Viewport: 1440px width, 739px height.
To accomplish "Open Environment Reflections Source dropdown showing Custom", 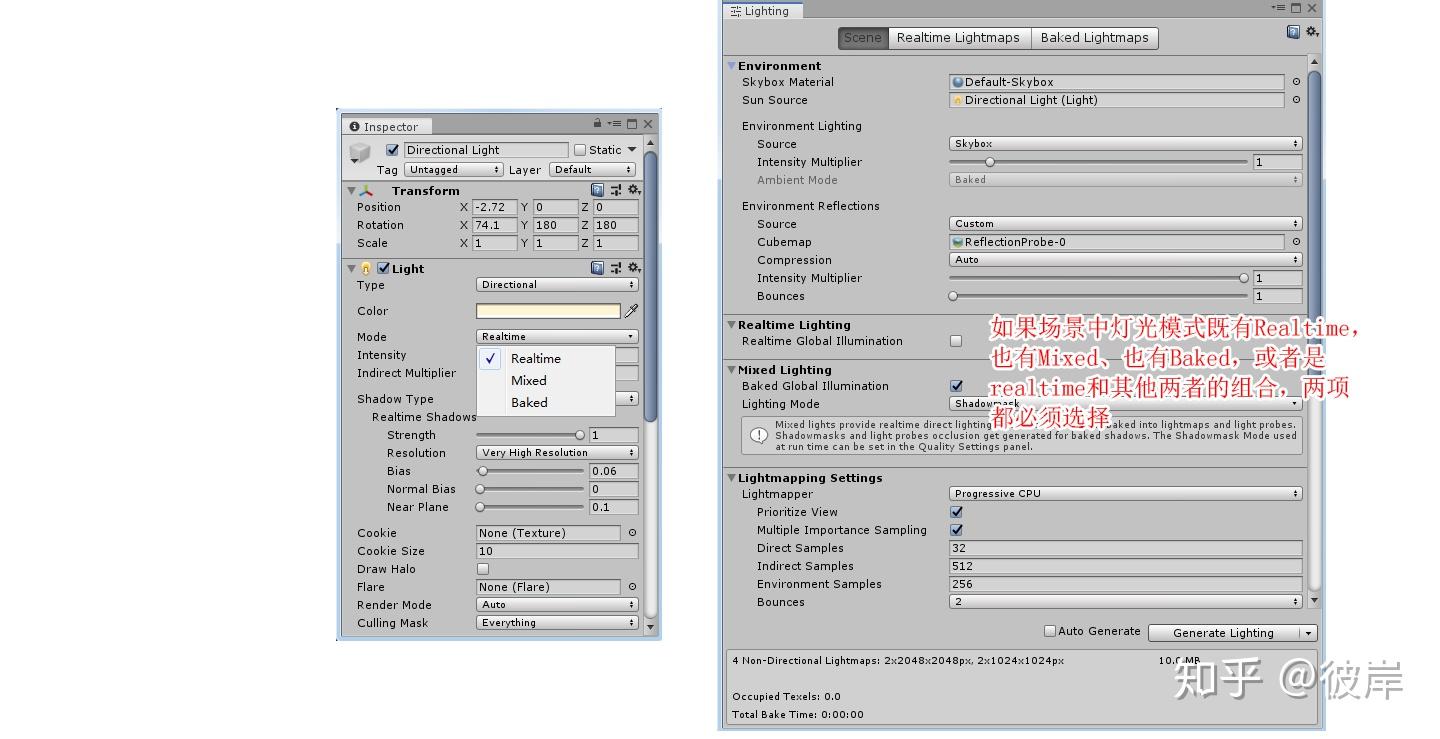I will 1125,224.
